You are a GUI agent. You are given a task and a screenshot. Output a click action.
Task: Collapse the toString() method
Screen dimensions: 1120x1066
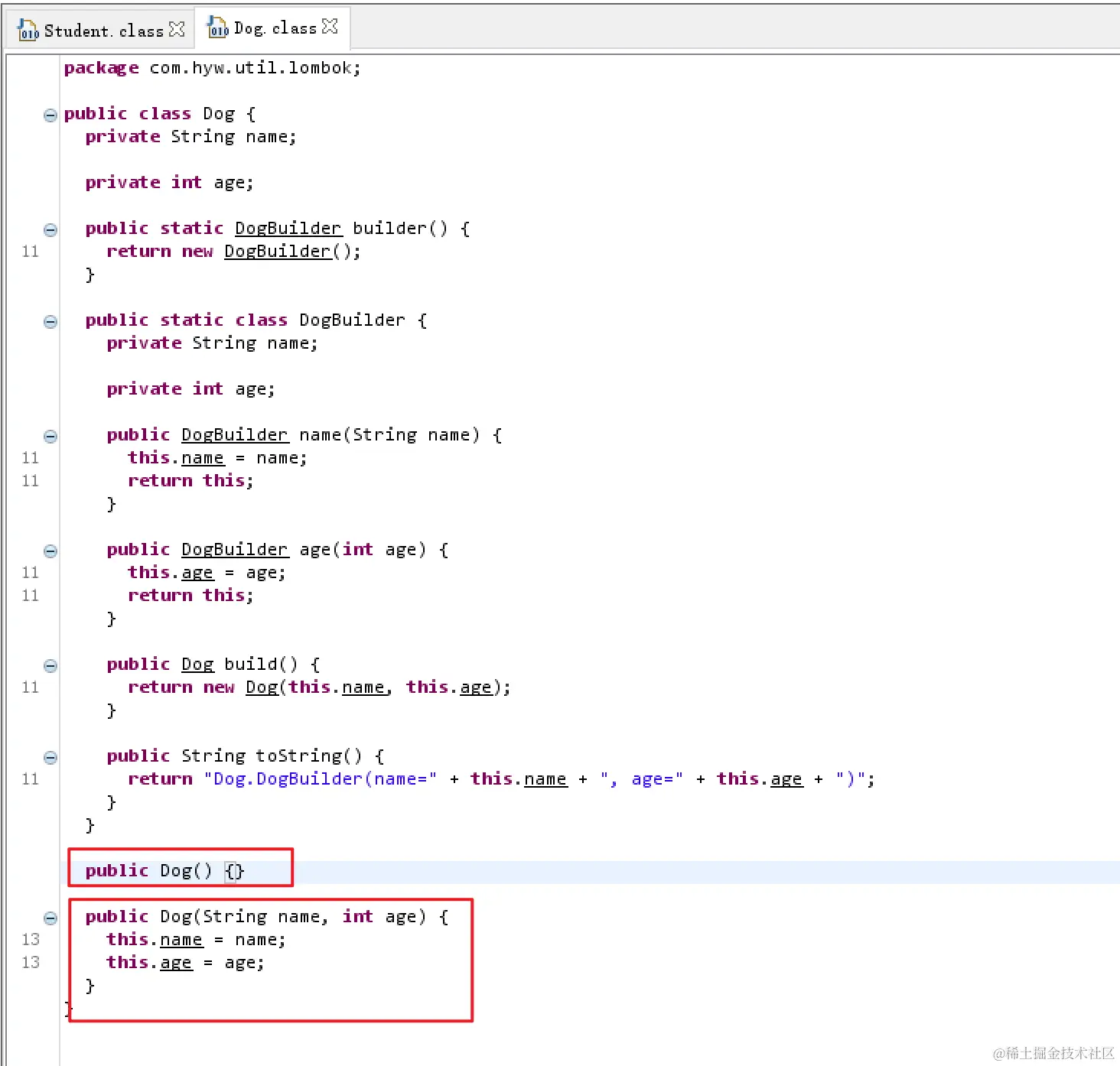click(x=50, y=758)
